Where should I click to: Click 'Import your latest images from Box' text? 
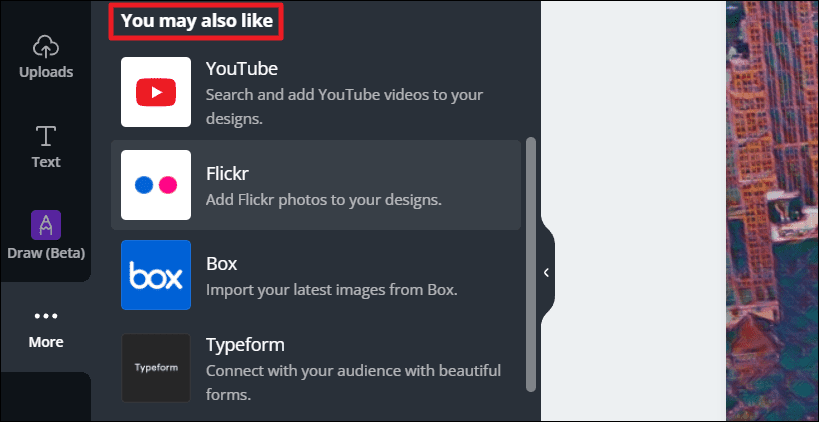[332, 289]
